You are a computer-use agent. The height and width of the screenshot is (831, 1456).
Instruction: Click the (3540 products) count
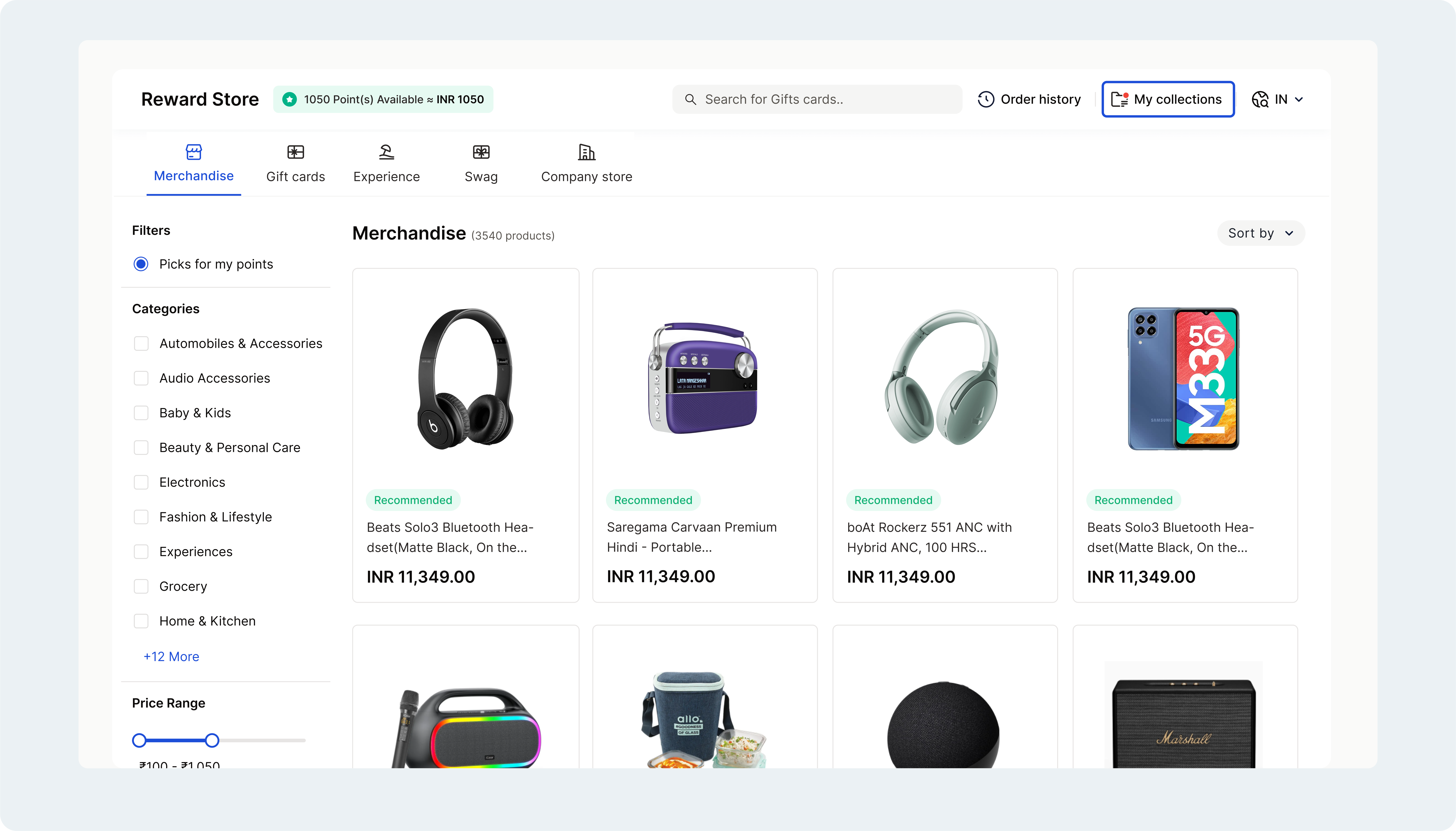coord(513,236)
